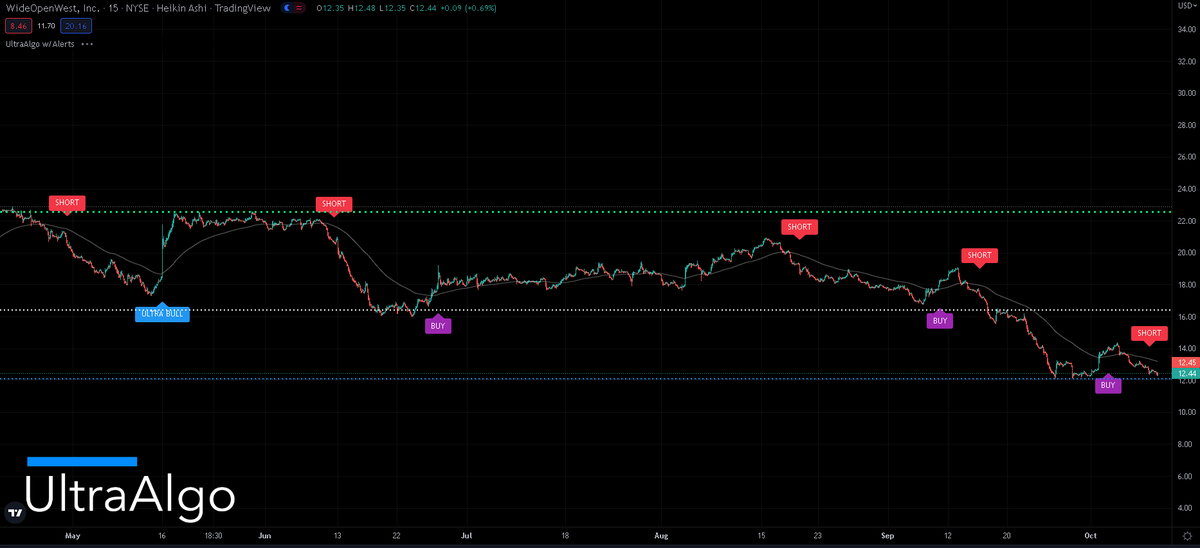Click the Jun label on time axis
Screen dimensions: 1200x548
265,536
